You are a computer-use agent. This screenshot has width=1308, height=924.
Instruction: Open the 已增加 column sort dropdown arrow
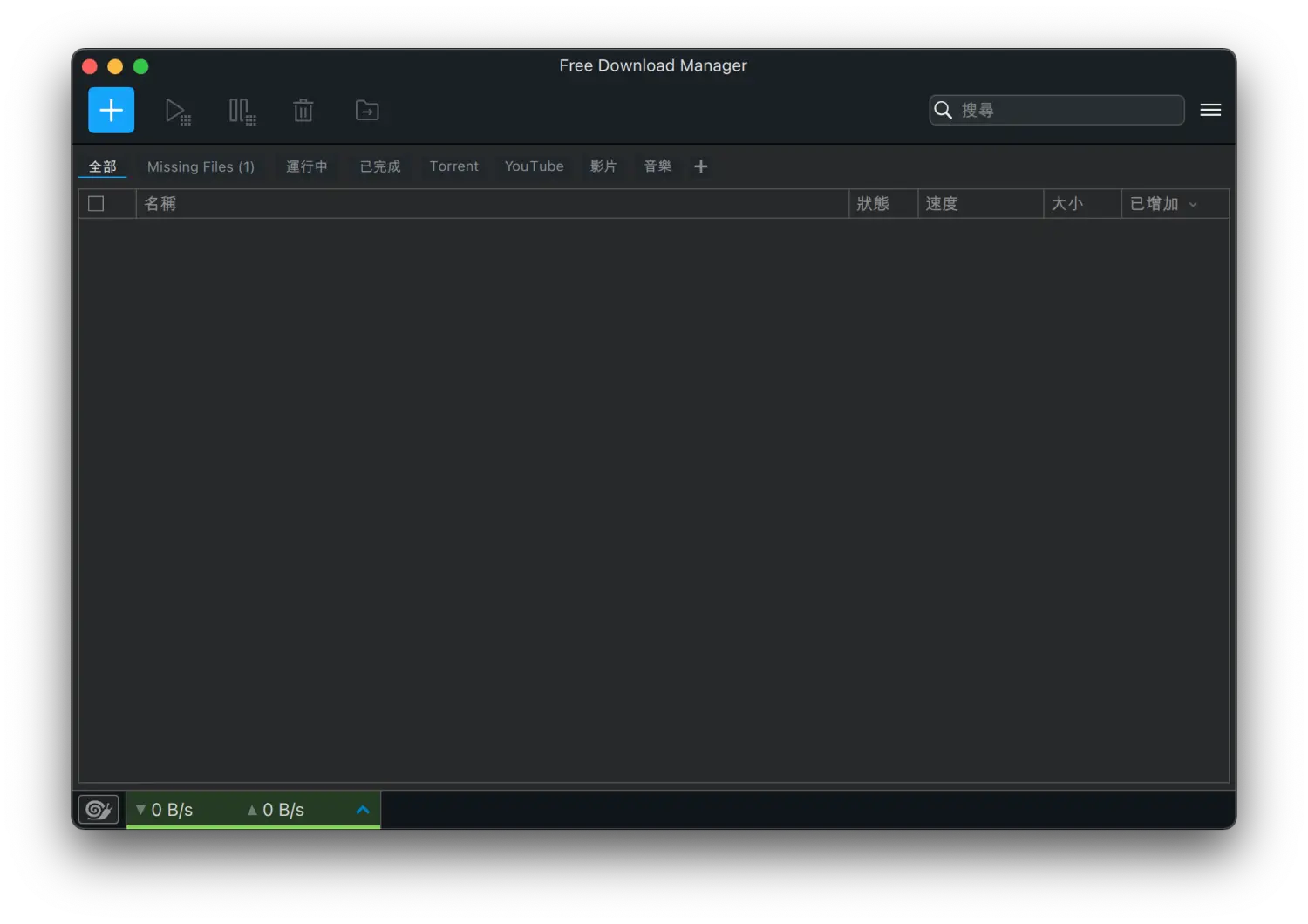click(1193, 204)
